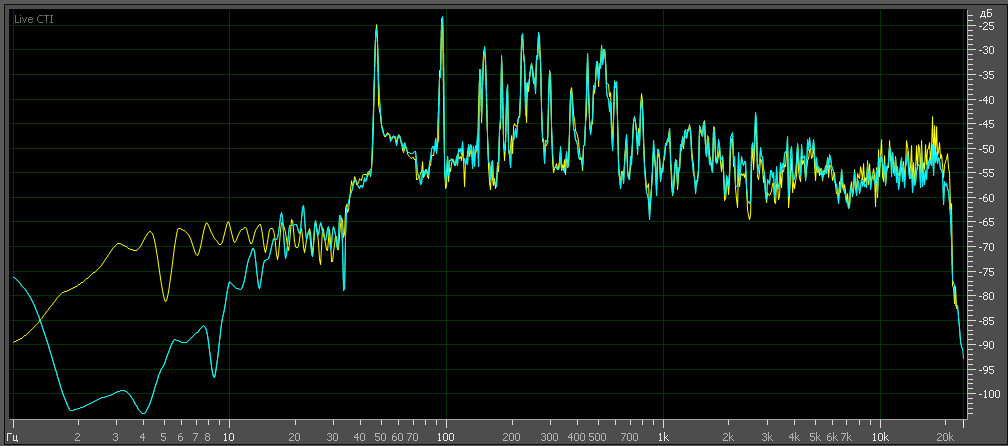Click the 2 Hz label on frequency ruler
1008x446 pixels.
(x=77, y=437)
